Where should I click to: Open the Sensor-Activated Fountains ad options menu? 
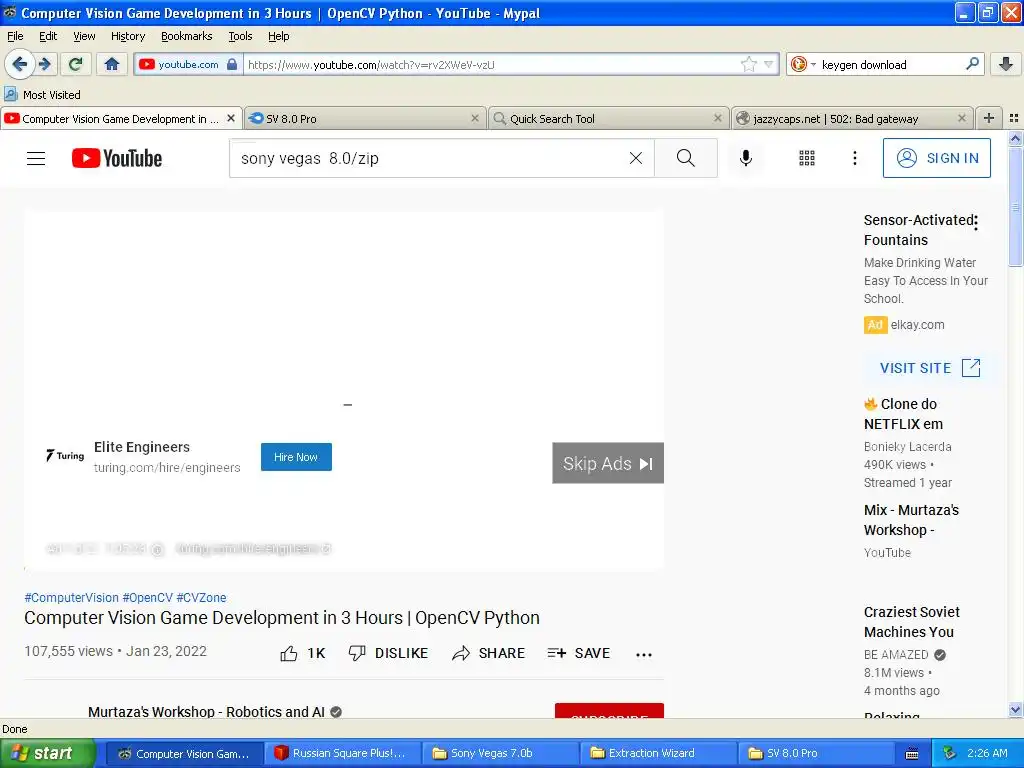click(976, 223)
